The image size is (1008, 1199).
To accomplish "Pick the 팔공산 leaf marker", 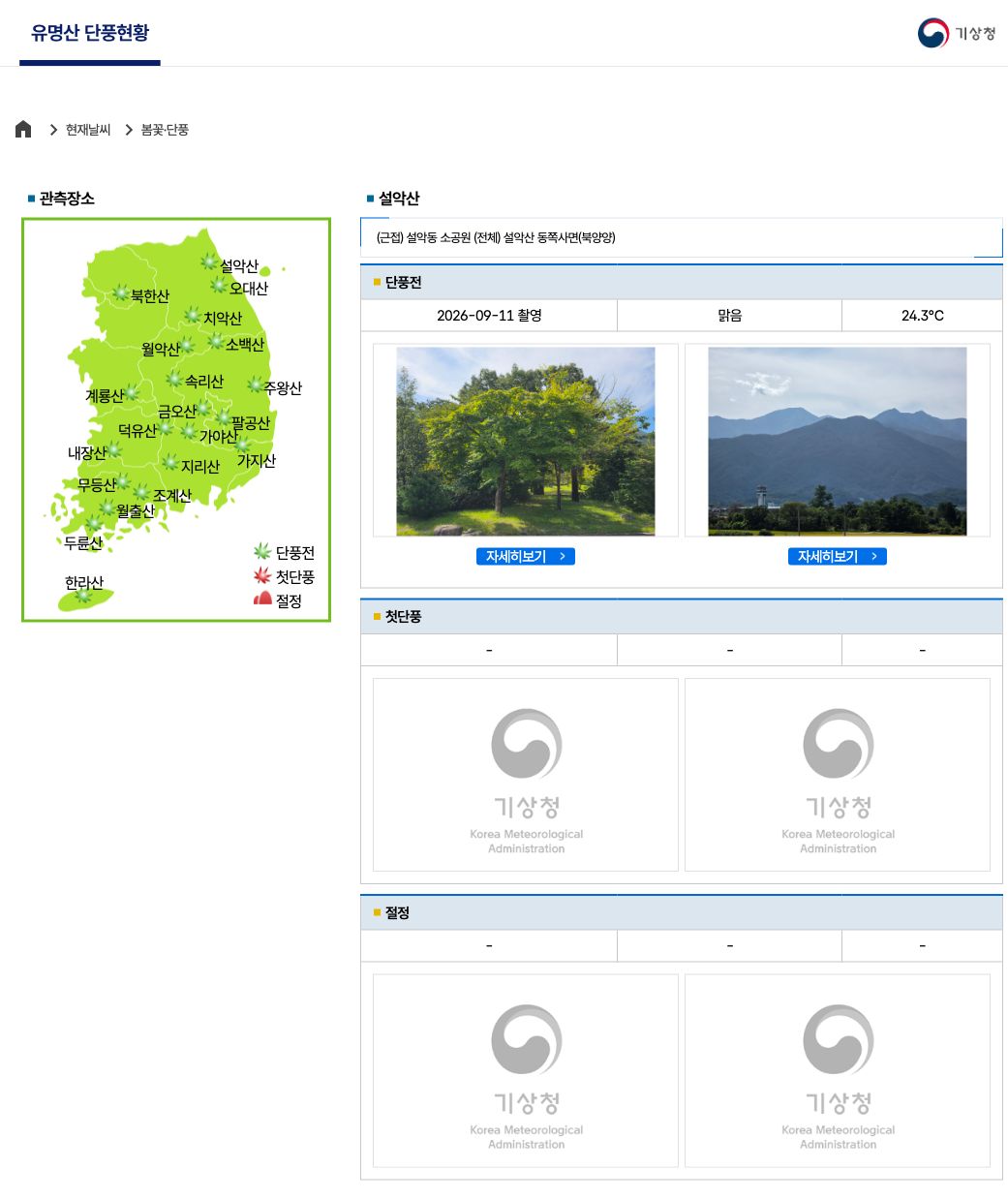I will point(224,417).
